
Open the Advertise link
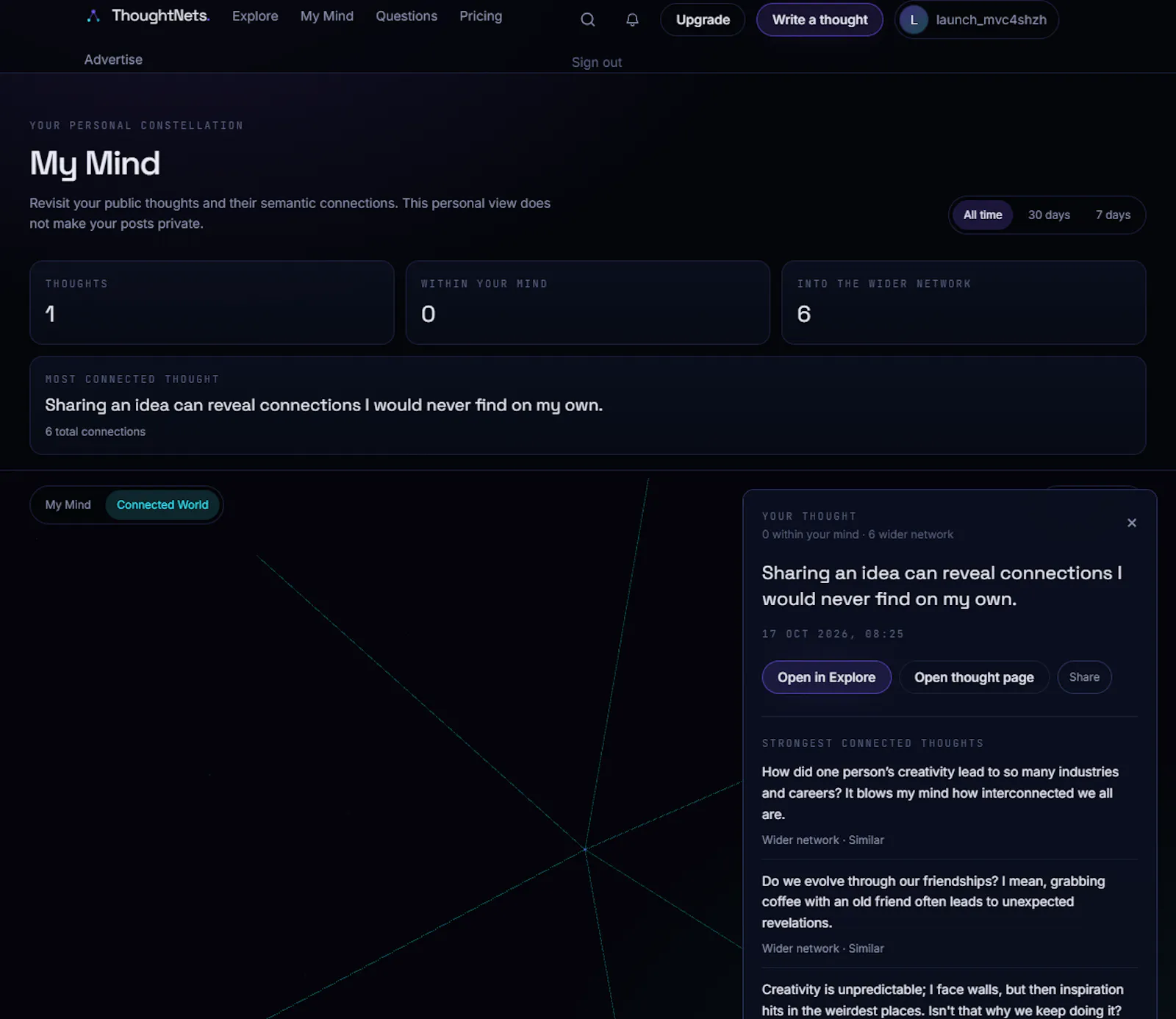click(113, 60)
